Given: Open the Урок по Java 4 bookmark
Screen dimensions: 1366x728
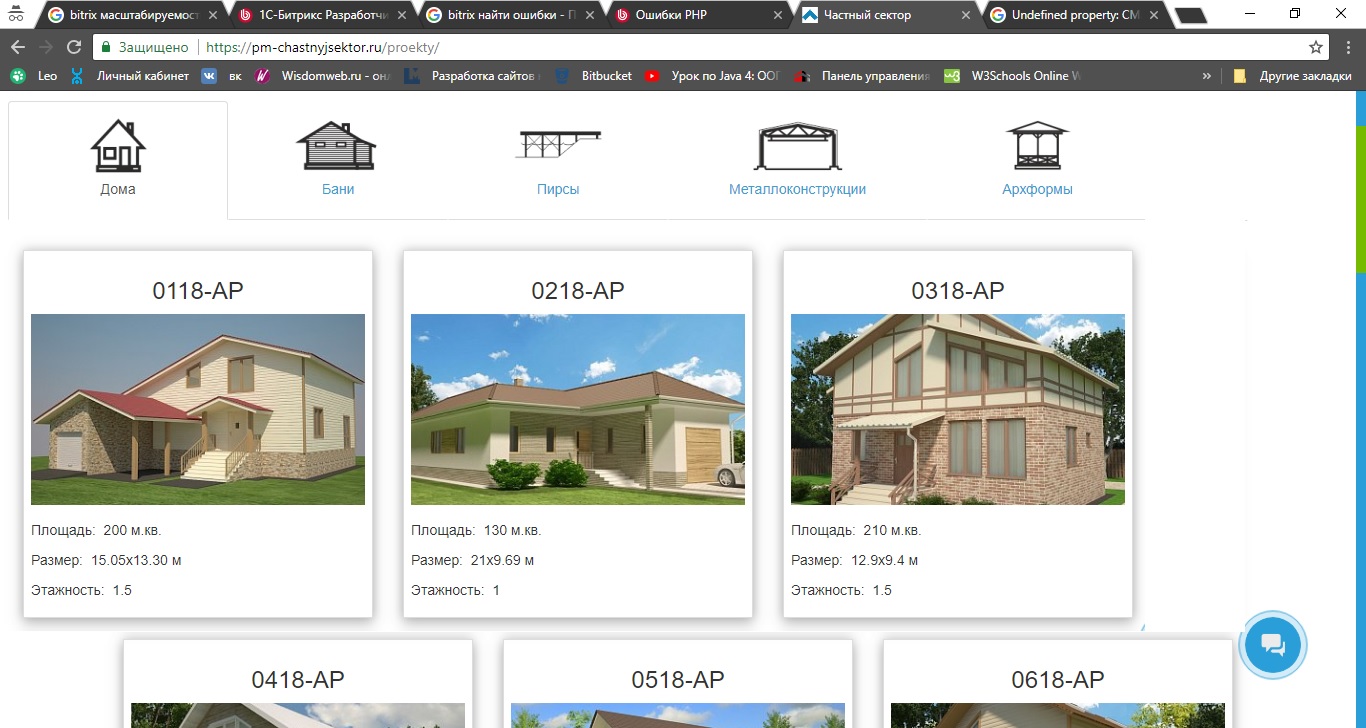Looking at the screenshot, I should [x=714, y=76].
